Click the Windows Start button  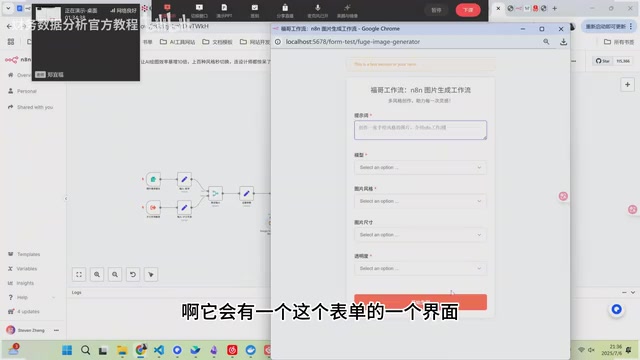click(x=67, y=350)
